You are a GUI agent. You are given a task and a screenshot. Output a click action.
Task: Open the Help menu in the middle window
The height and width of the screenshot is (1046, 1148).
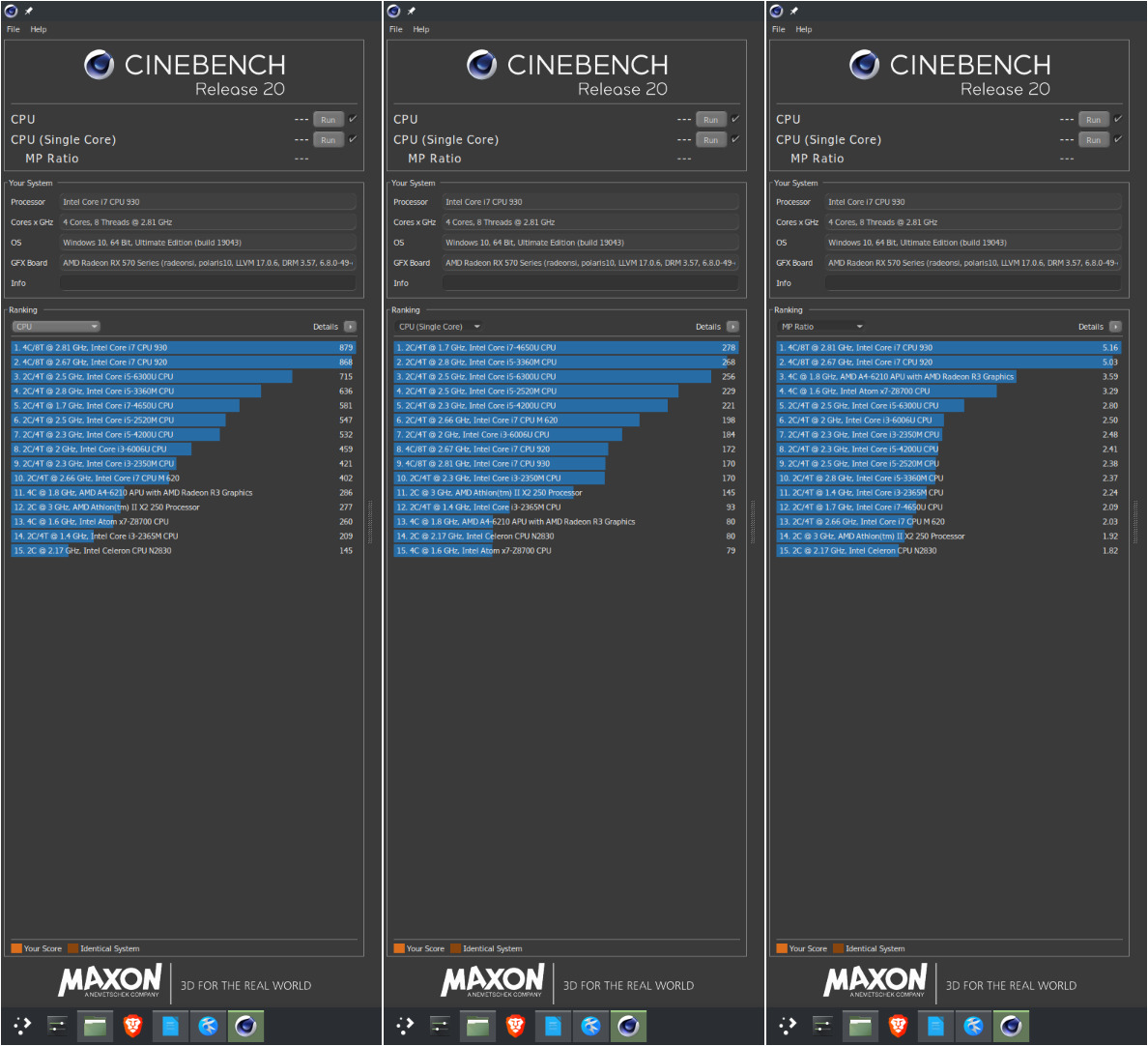[421, 29]
